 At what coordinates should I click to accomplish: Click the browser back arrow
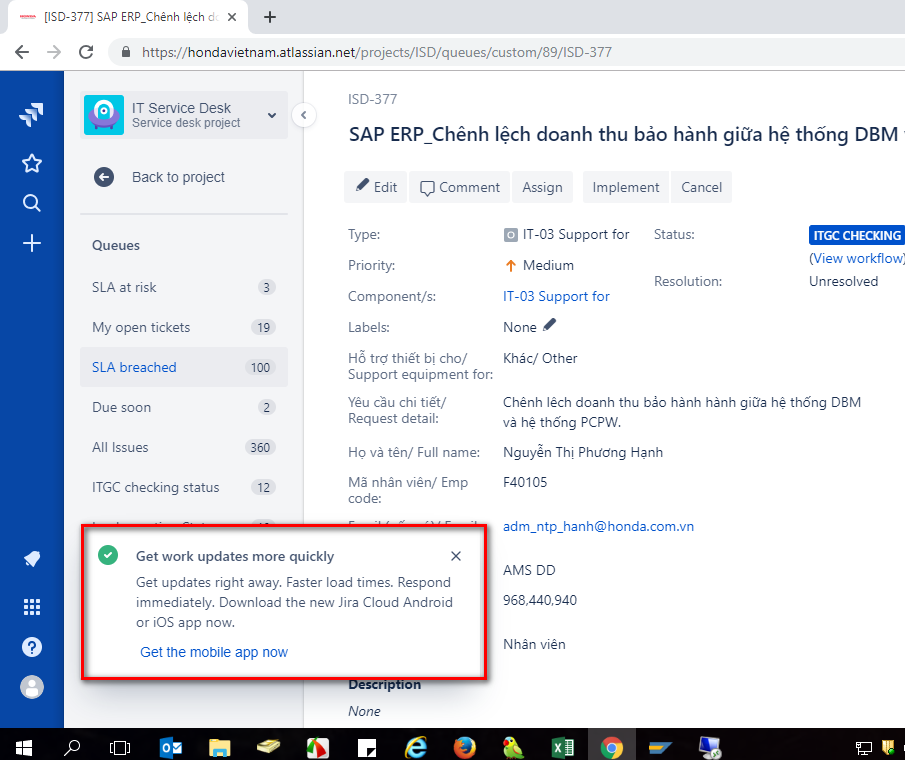pos(22,53)
